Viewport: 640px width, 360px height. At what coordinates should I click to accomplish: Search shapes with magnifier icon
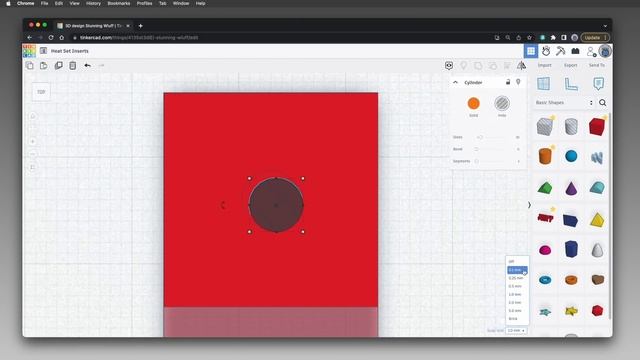click(602, 103)
